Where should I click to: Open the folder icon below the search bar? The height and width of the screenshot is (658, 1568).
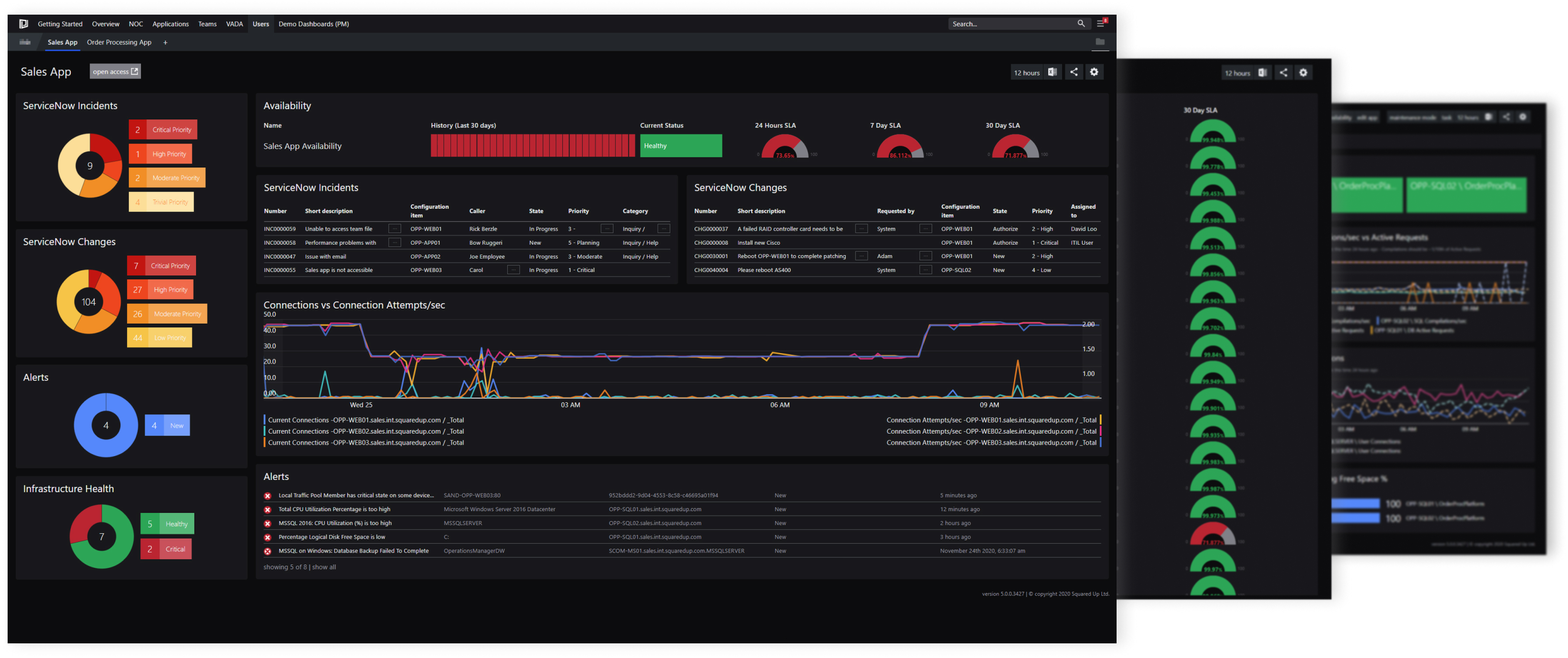pos(1100,42)
